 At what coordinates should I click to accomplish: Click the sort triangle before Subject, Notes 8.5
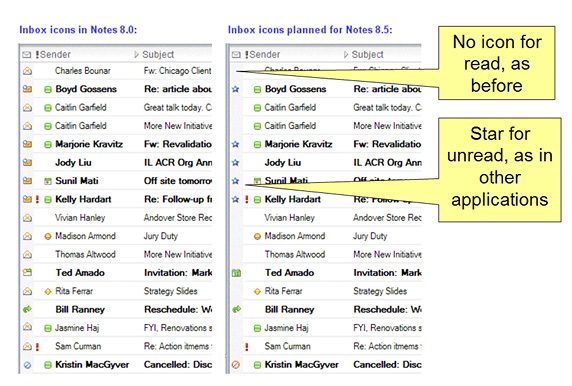click(345, 54)
